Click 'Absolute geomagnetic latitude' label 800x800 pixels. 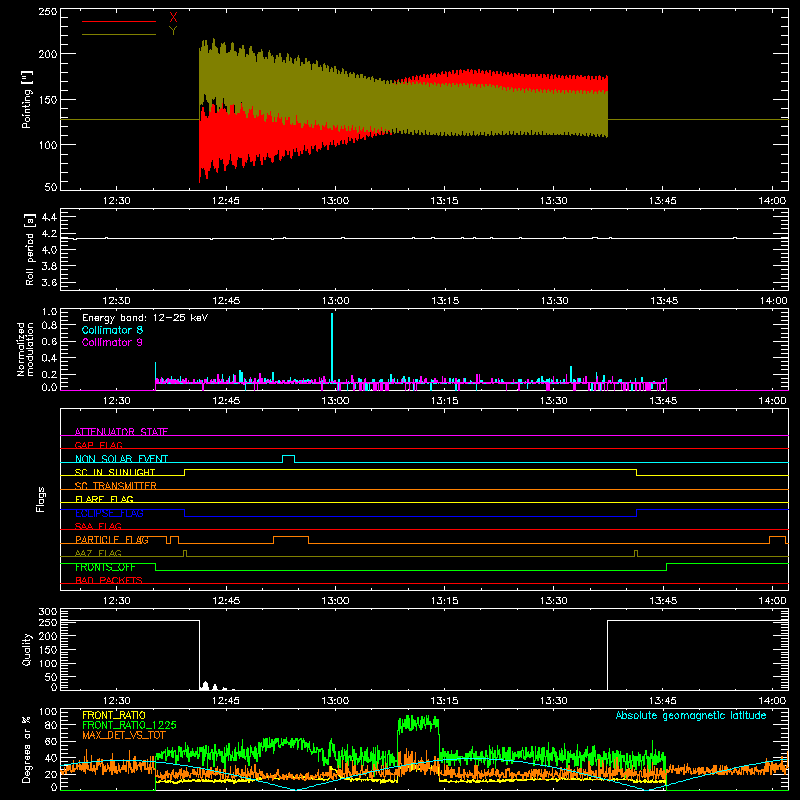pyautogui.click(x=691, y=715)
